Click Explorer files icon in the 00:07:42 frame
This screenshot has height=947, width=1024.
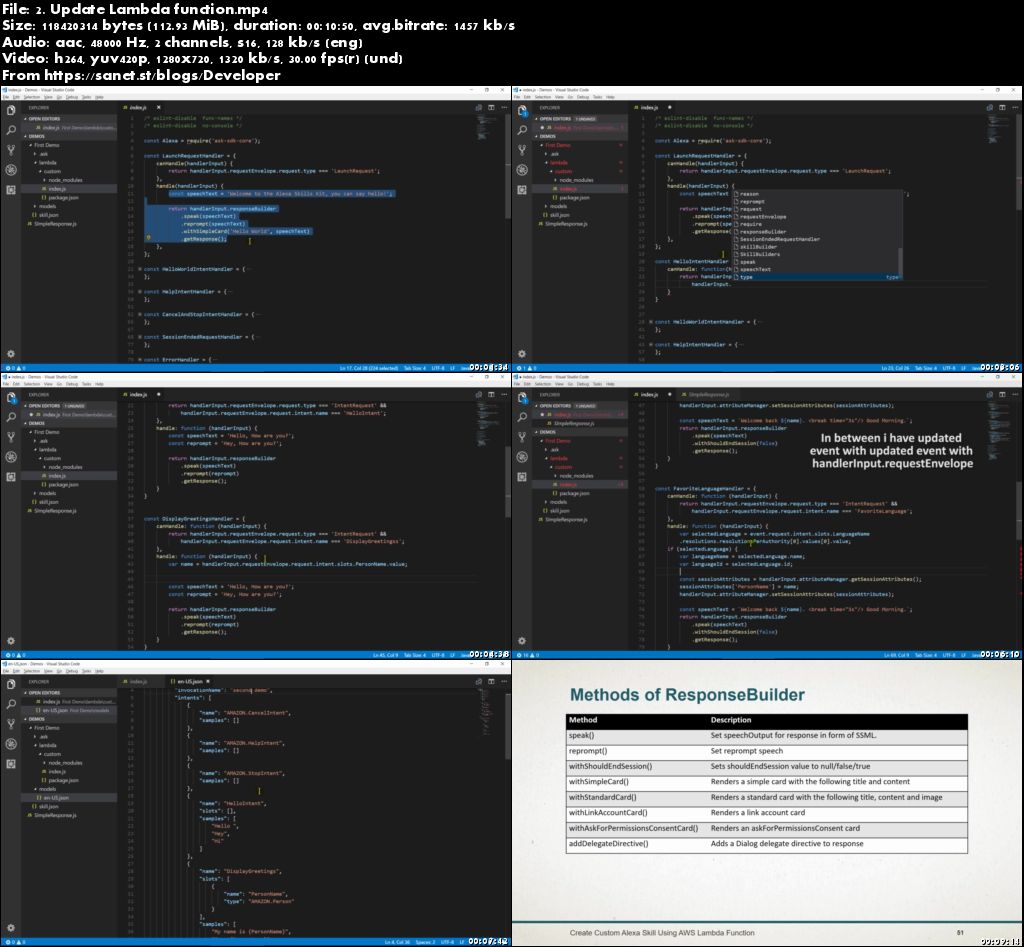click(x=11, y=684)
